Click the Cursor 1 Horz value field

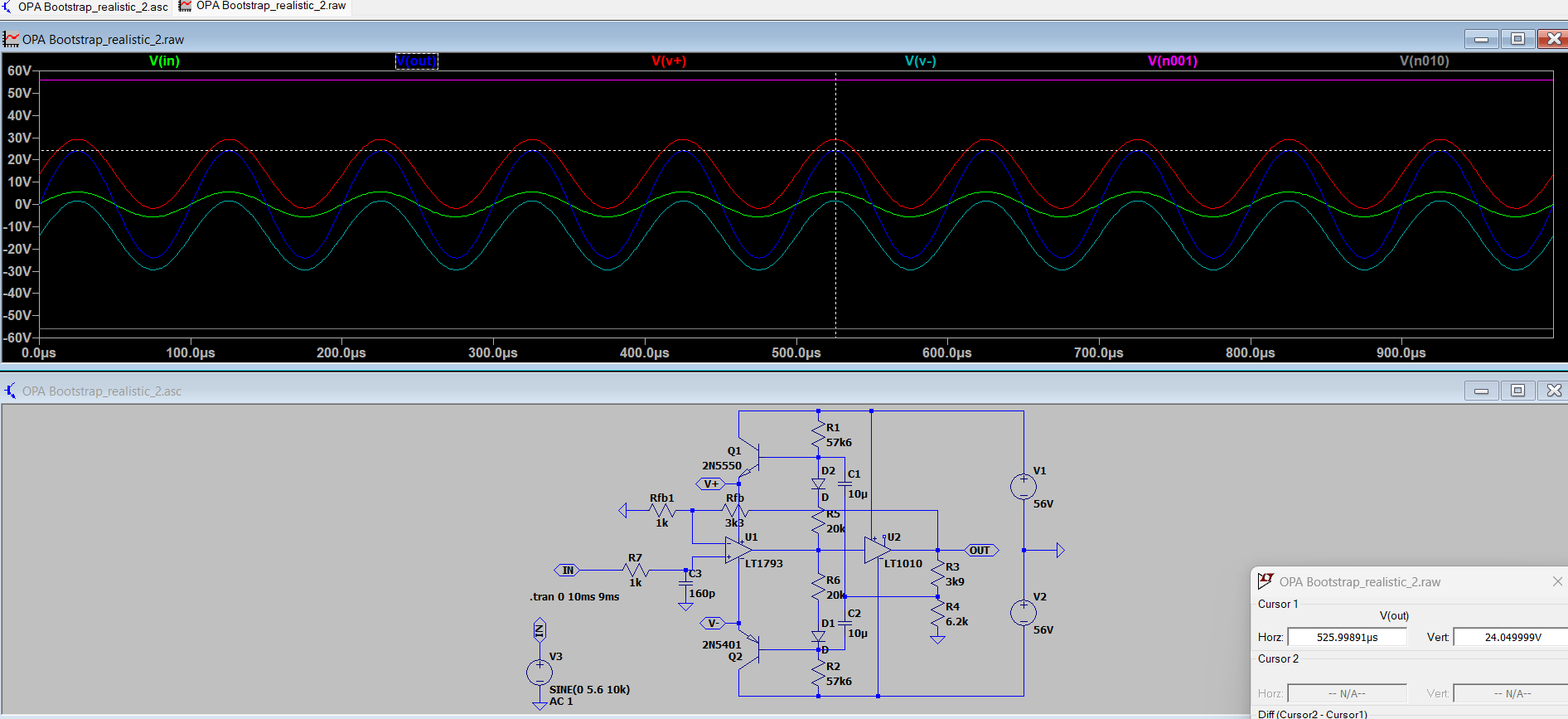pyautogui.click(x=1347, y=637)
